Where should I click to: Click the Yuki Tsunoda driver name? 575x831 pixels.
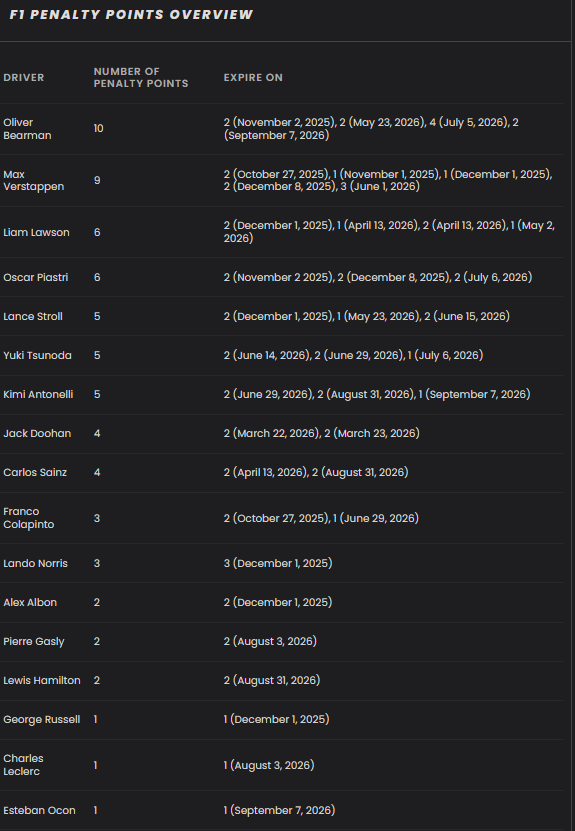38,355
